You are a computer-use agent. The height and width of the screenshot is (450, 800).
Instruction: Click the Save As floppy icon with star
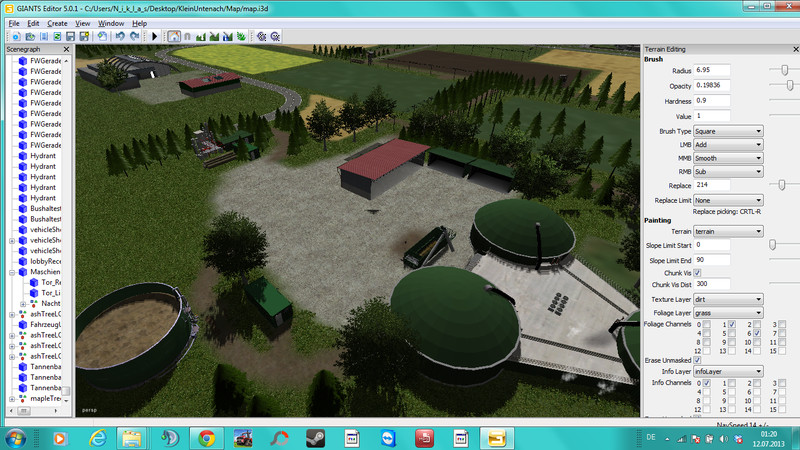click(84, 36)
